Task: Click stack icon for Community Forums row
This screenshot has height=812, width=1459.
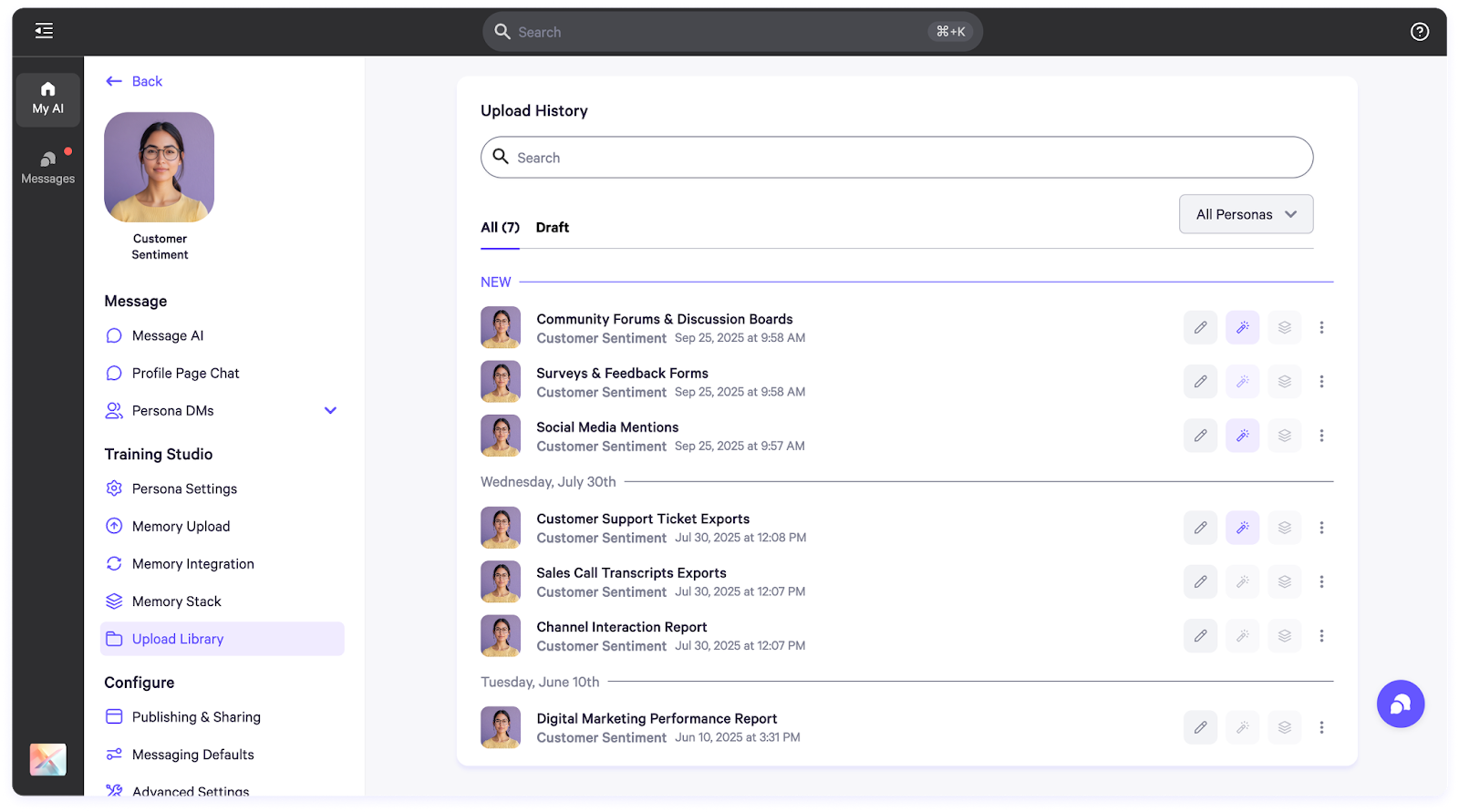Action: tap(1284, 327)
